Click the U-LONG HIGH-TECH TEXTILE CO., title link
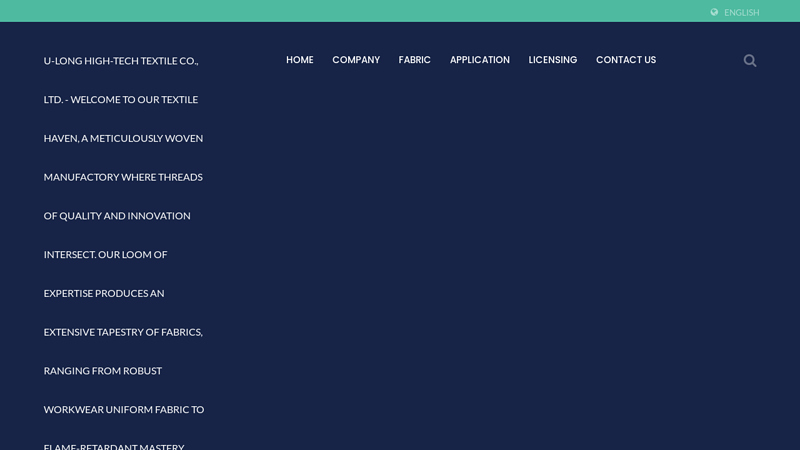Viewport: 800px width, 450px height. [x=121, y=61]
